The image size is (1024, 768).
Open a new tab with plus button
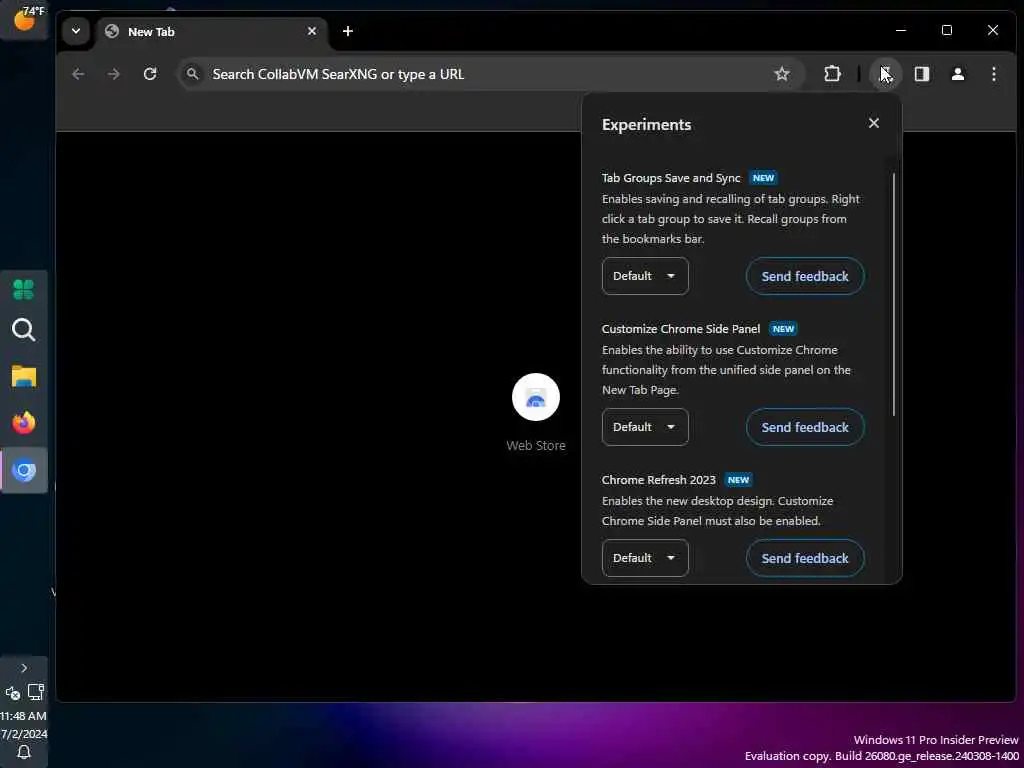[x=347, y=31]
